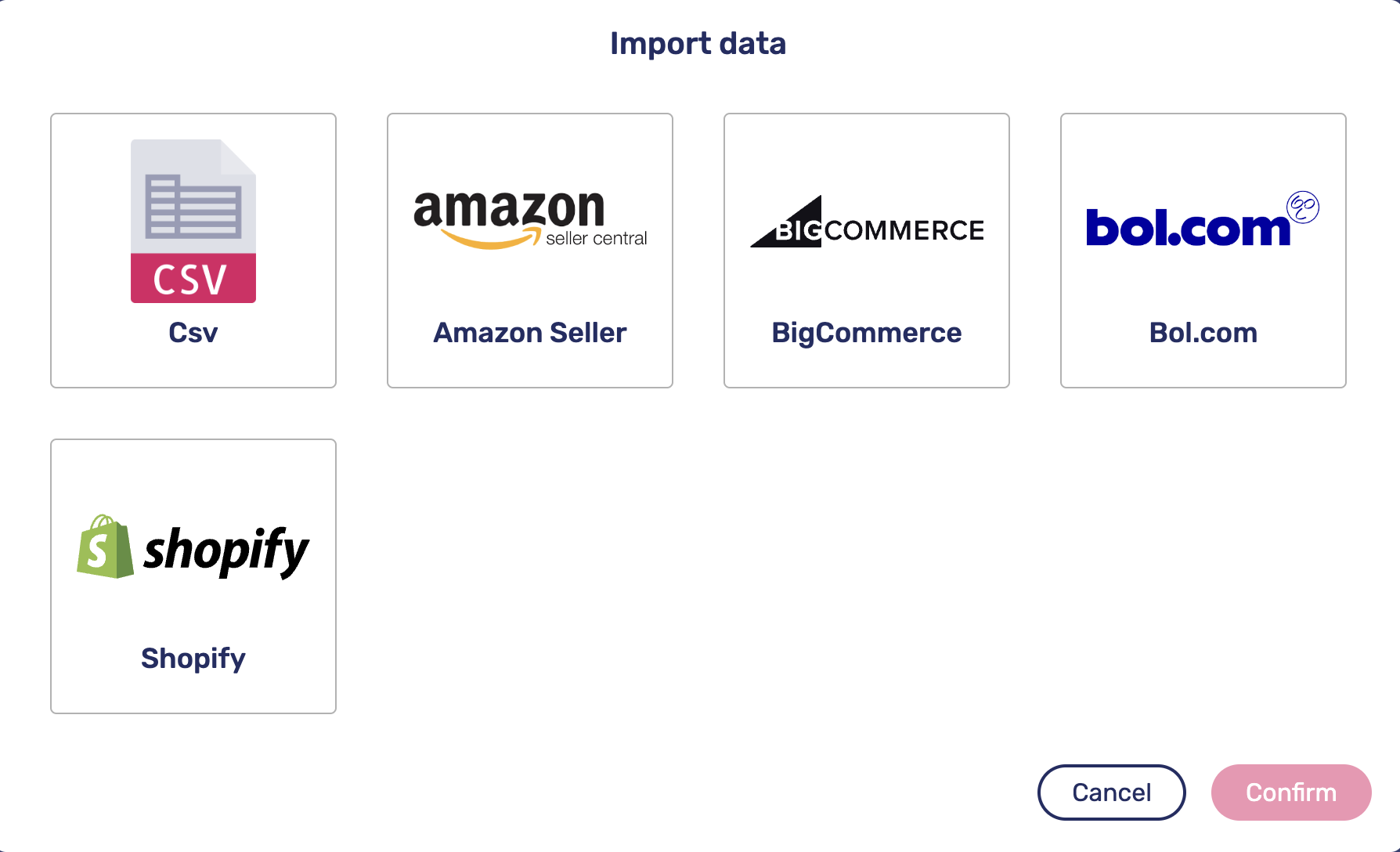Click the 'seller central' text in Amazon logo
The width and height of the screenshot is (1400, 852).
coord(597,238)
